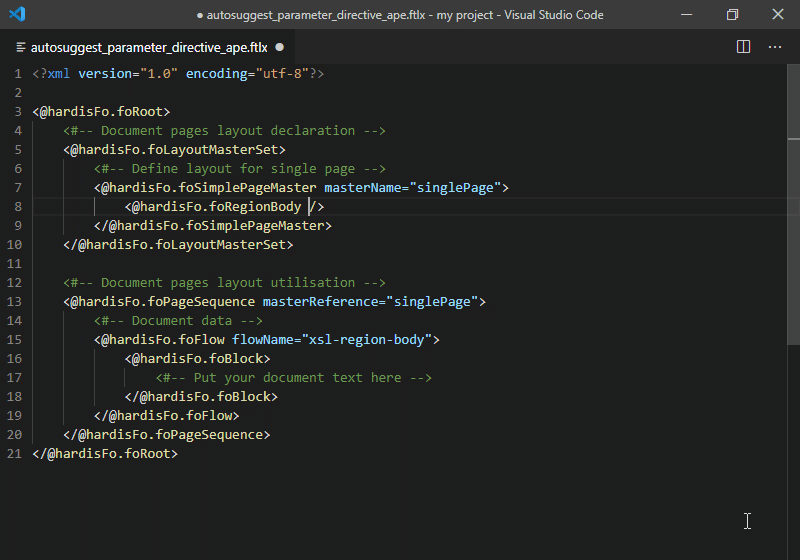The image size is (800, 560).
Task: Close the Visual Studio Code window
Action: [778, 14]
